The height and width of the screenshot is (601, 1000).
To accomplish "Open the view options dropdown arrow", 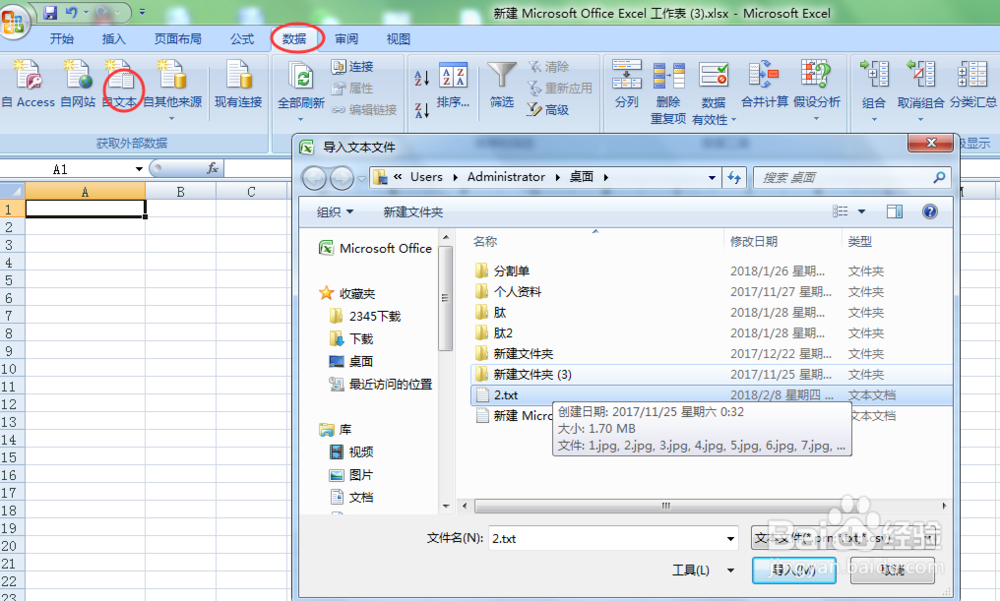I will (x=861, y=211).
